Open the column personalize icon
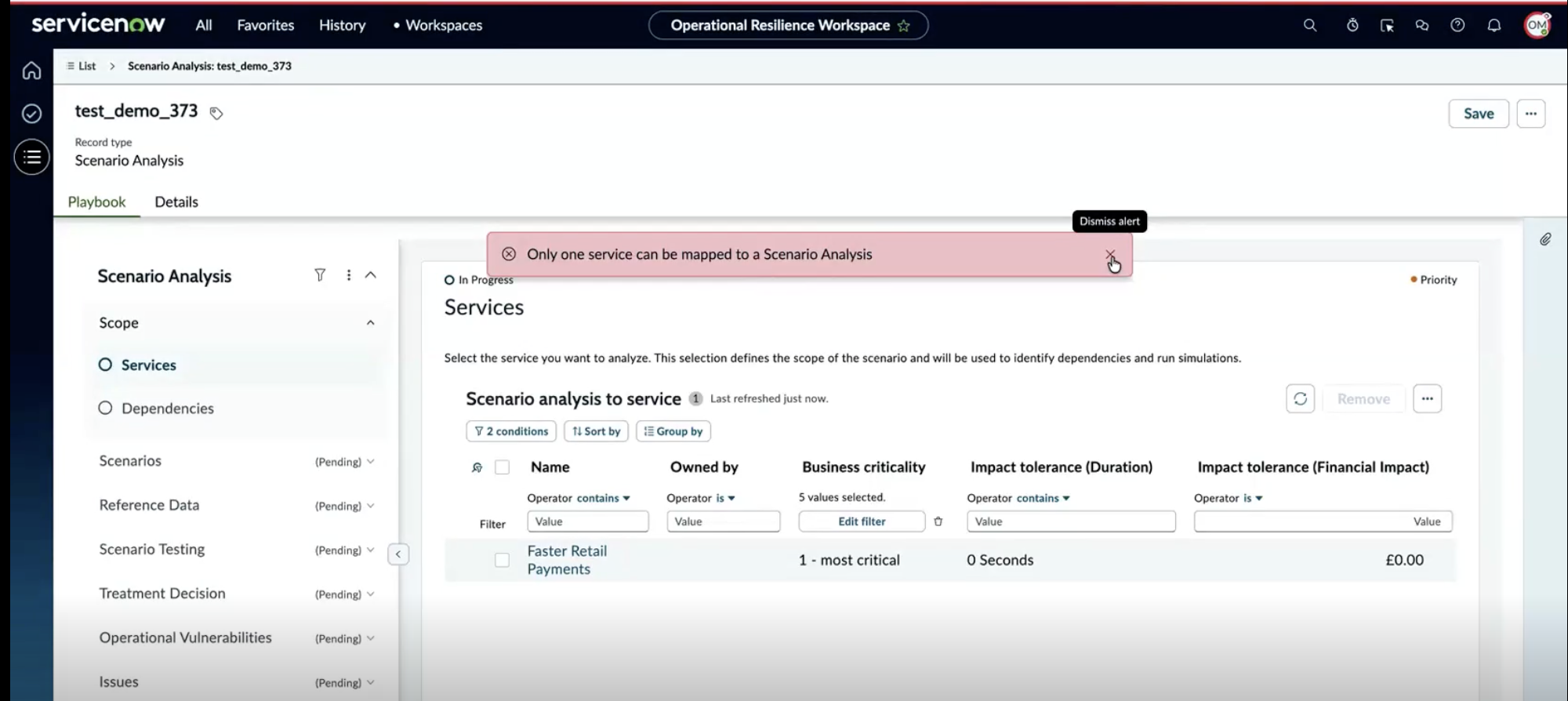Viewport: 1568px width, 701px height. click(x=477, y=467)
